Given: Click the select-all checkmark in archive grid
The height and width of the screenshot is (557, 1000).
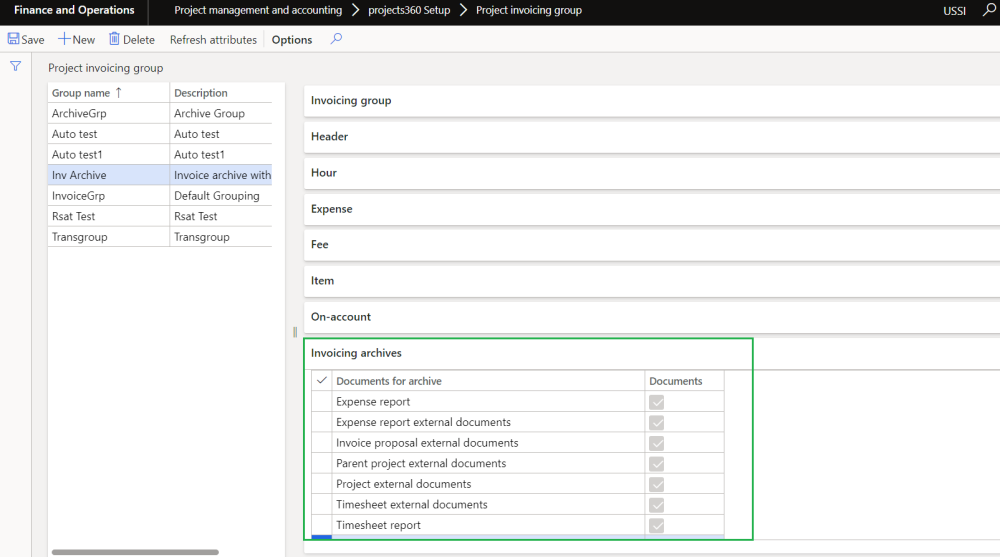Looking at the screenshot, I should 322,381.
